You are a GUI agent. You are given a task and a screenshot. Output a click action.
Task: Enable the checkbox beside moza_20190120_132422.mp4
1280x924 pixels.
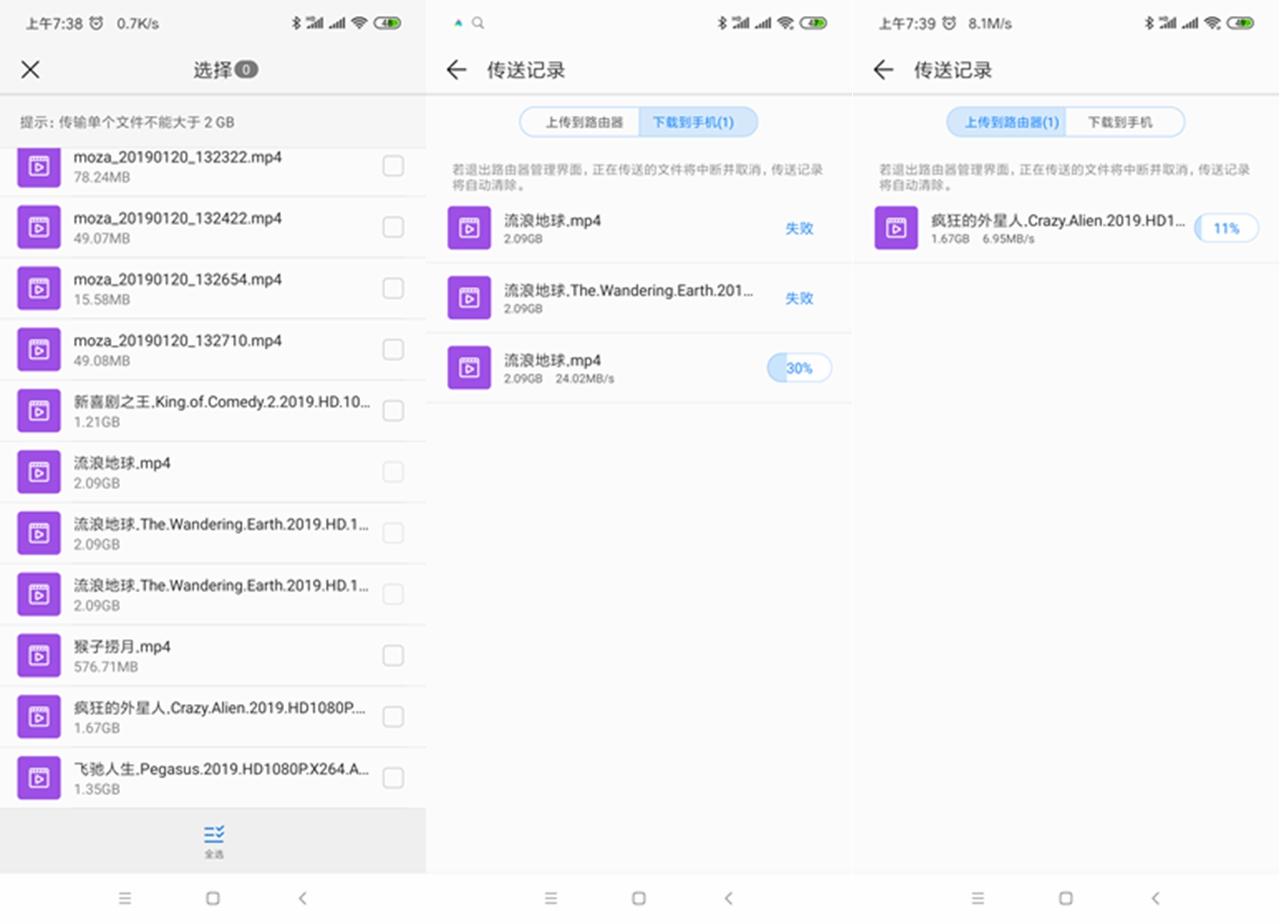393,227
